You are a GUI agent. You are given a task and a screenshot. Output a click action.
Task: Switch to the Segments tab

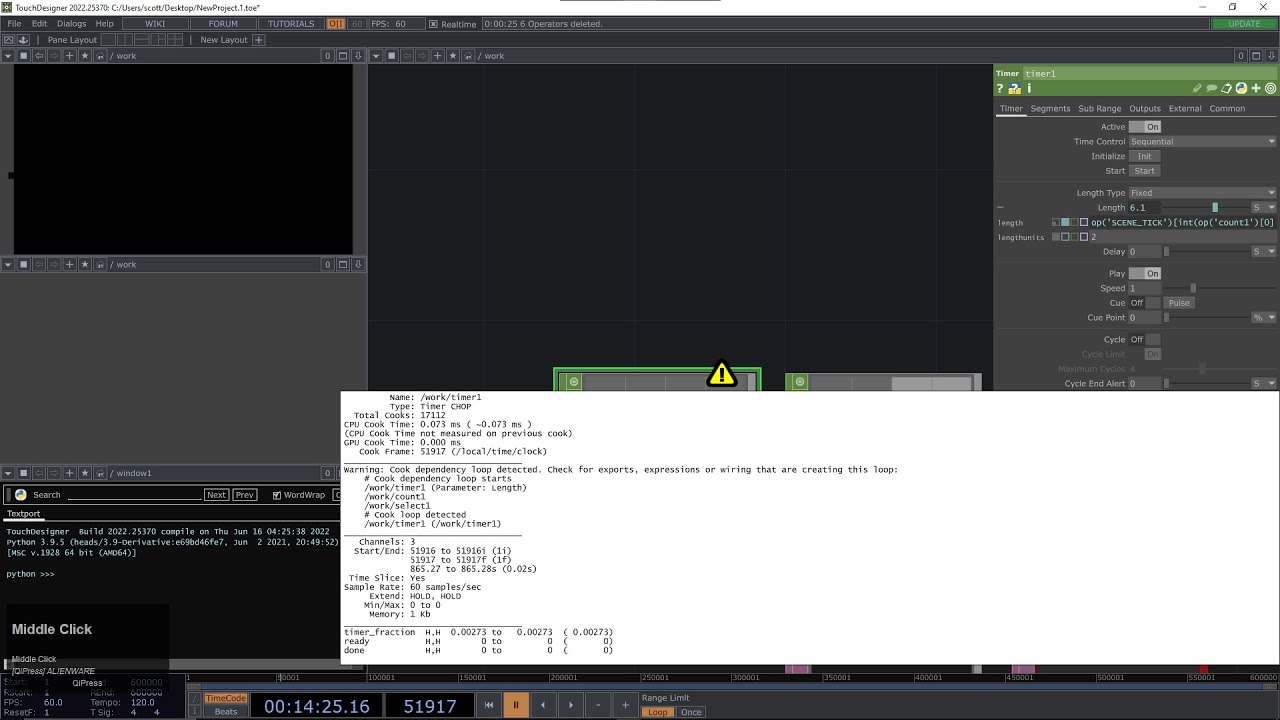[1050, 109]
